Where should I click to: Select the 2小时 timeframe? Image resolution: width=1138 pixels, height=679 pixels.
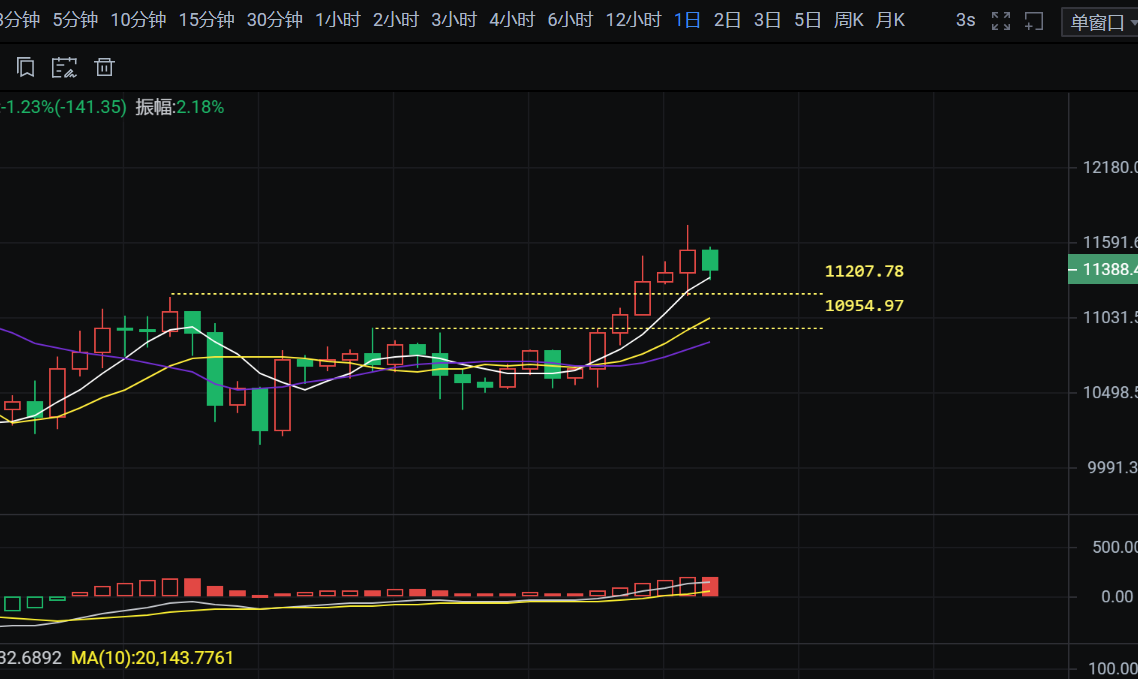pos(396,20)
